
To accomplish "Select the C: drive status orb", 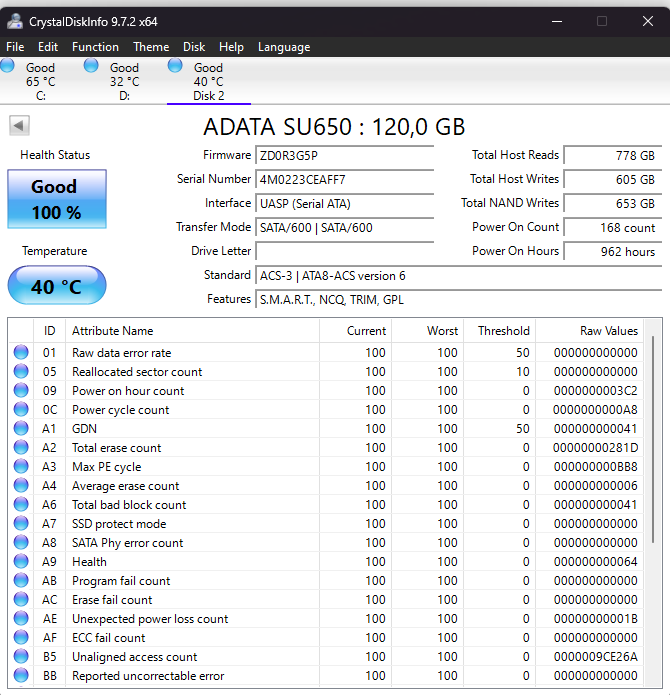I will point(8,66).
